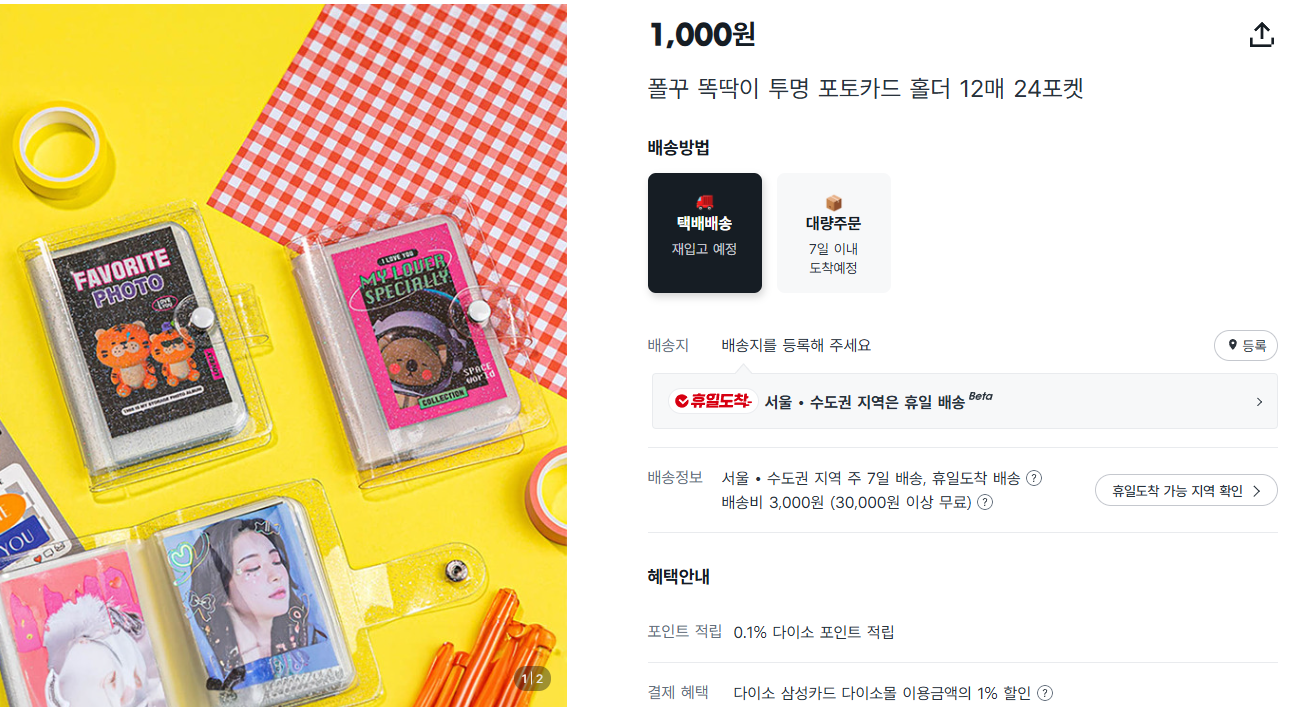The width and height of the screenshot is (1291, 708).
Task: Open help icon next to 휴일도착 배송
Action: tap(1034, 478)
